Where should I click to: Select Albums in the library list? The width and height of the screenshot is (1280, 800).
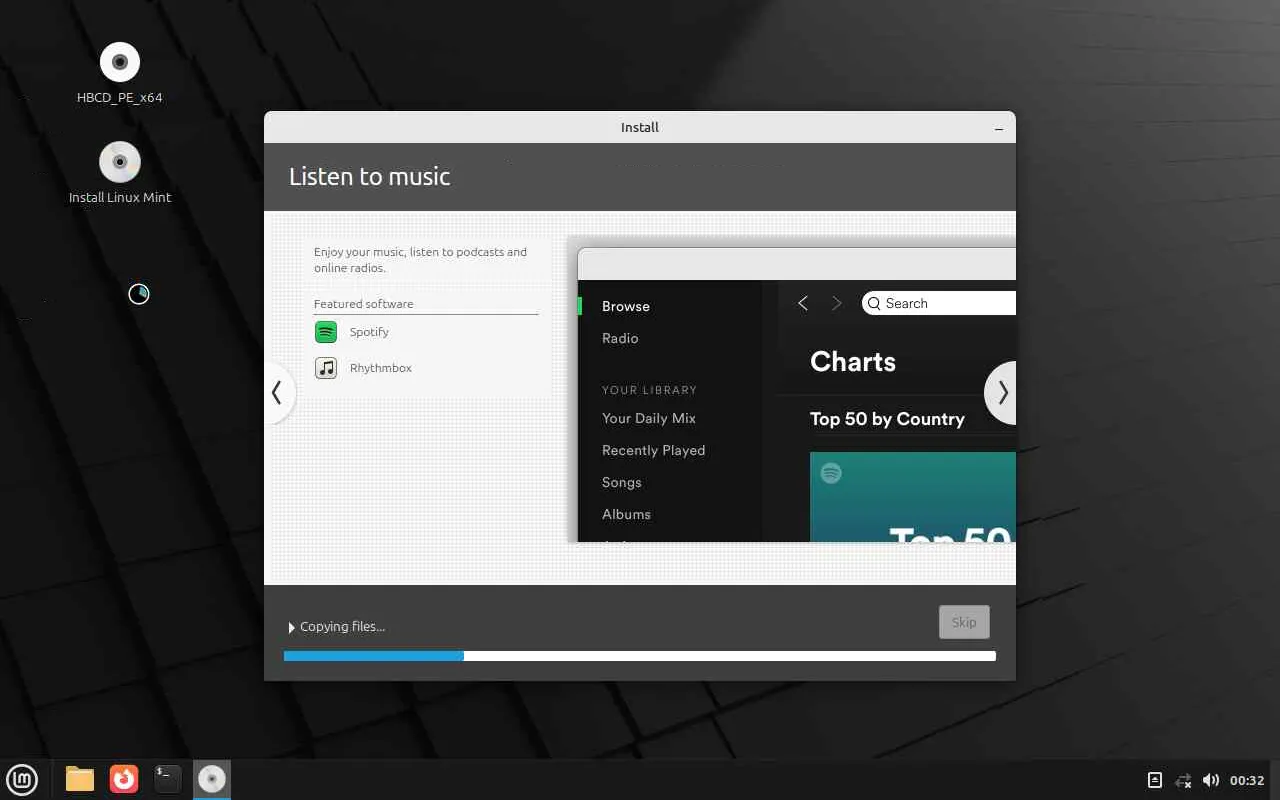(626, 514)
